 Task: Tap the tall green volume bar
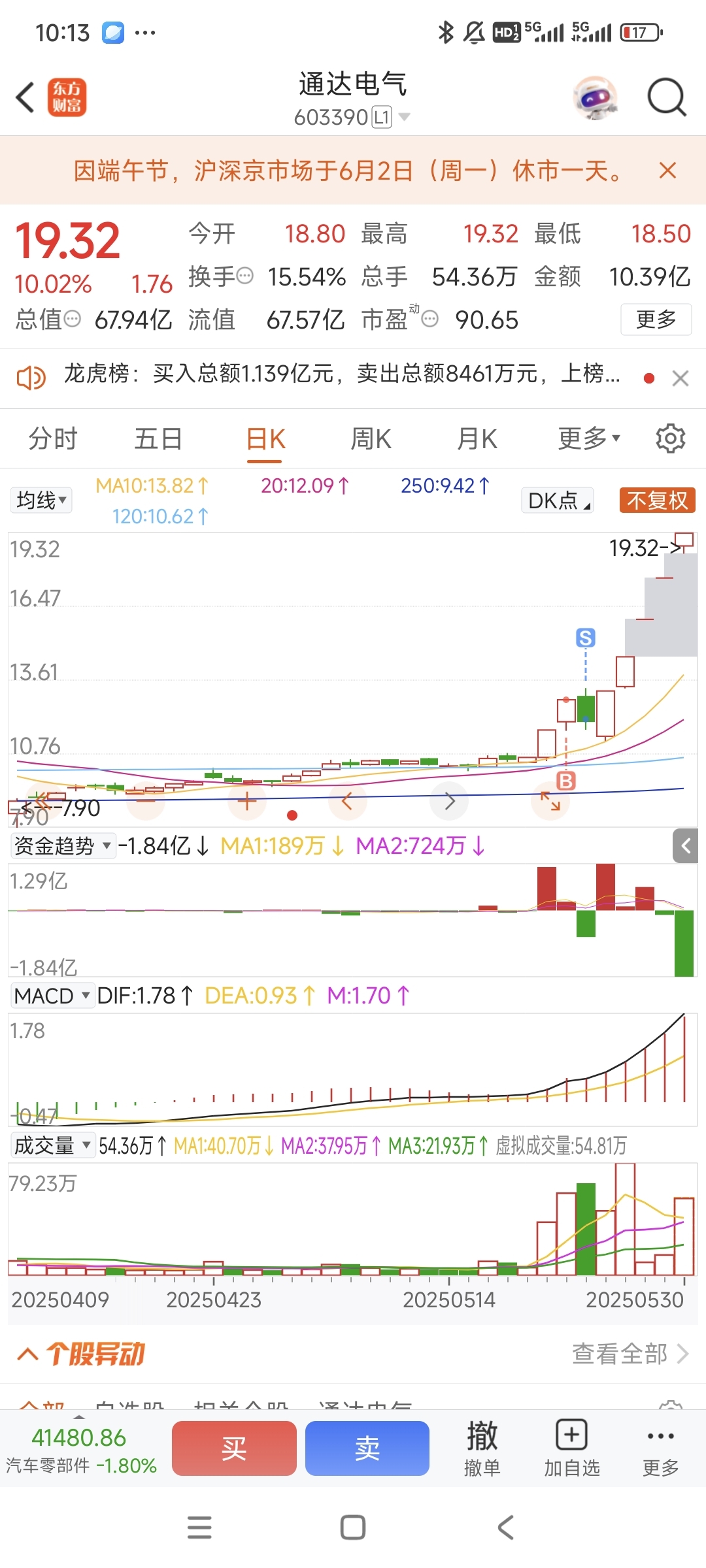586,1229
